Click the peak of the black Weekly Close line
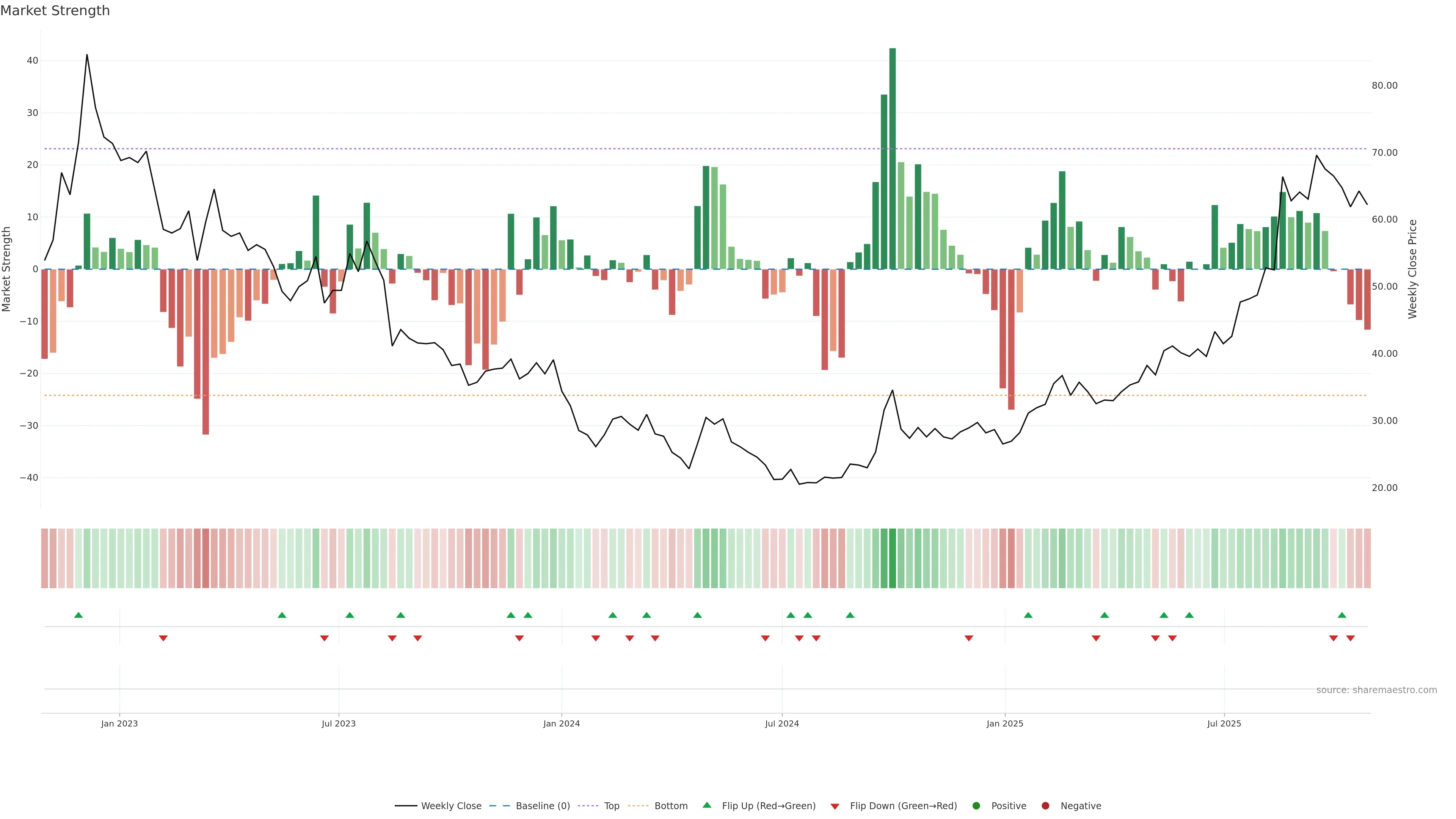This screenshot has height=819, width=1456. 86,55
